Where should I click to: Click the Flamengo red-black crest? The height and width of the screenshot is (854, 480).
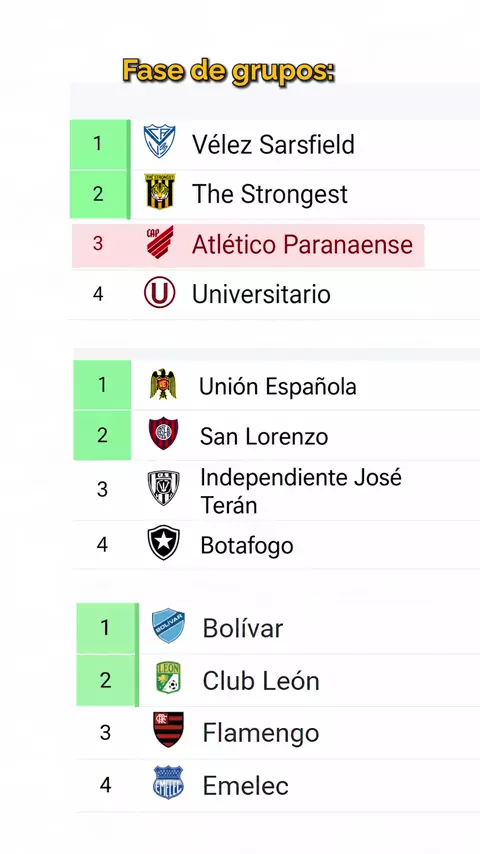pyautogui.click(x=168, y=730)
